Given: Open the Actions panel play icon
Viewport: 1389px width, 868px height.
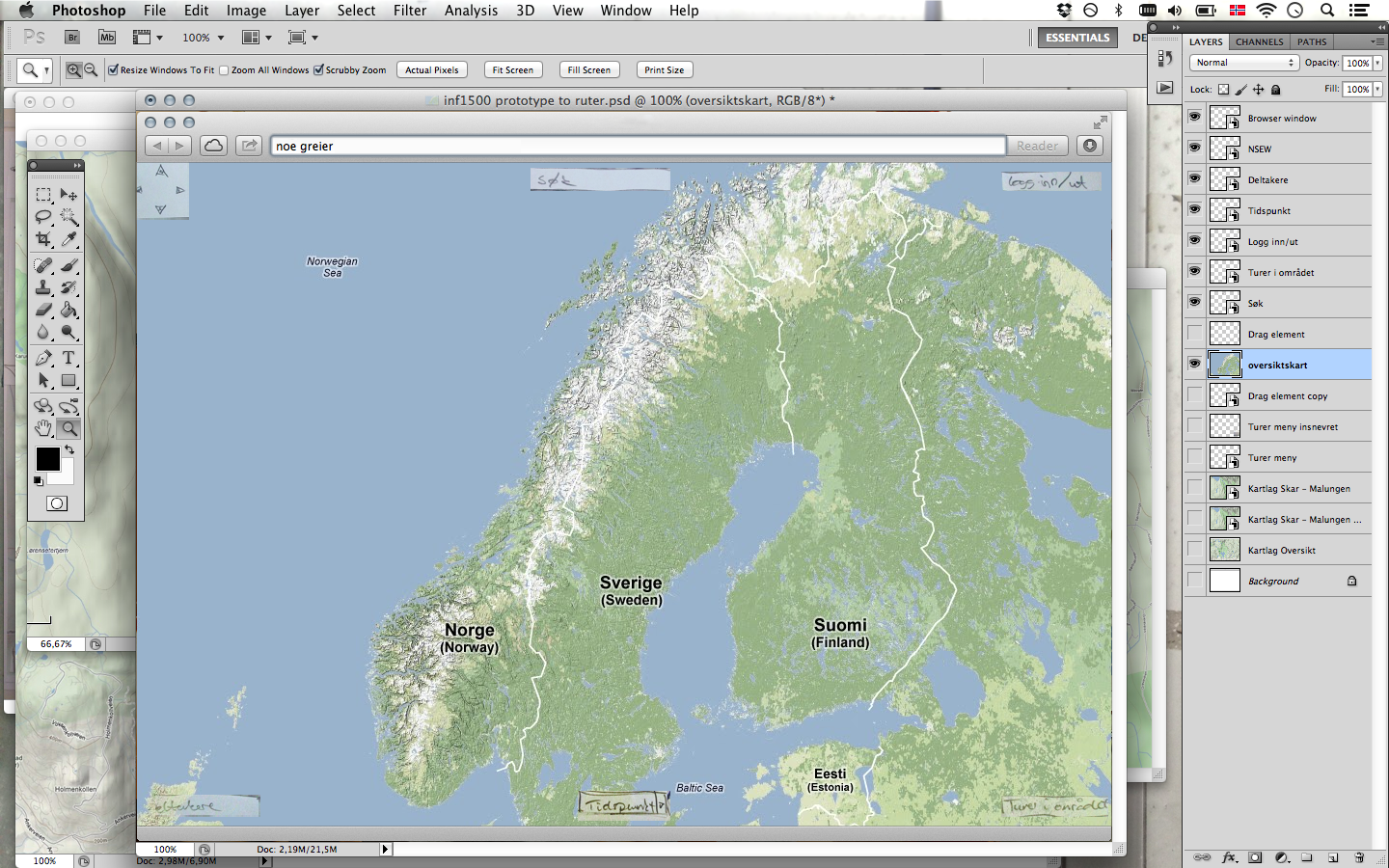Looking at the screenshot, I should point(1165,88).
